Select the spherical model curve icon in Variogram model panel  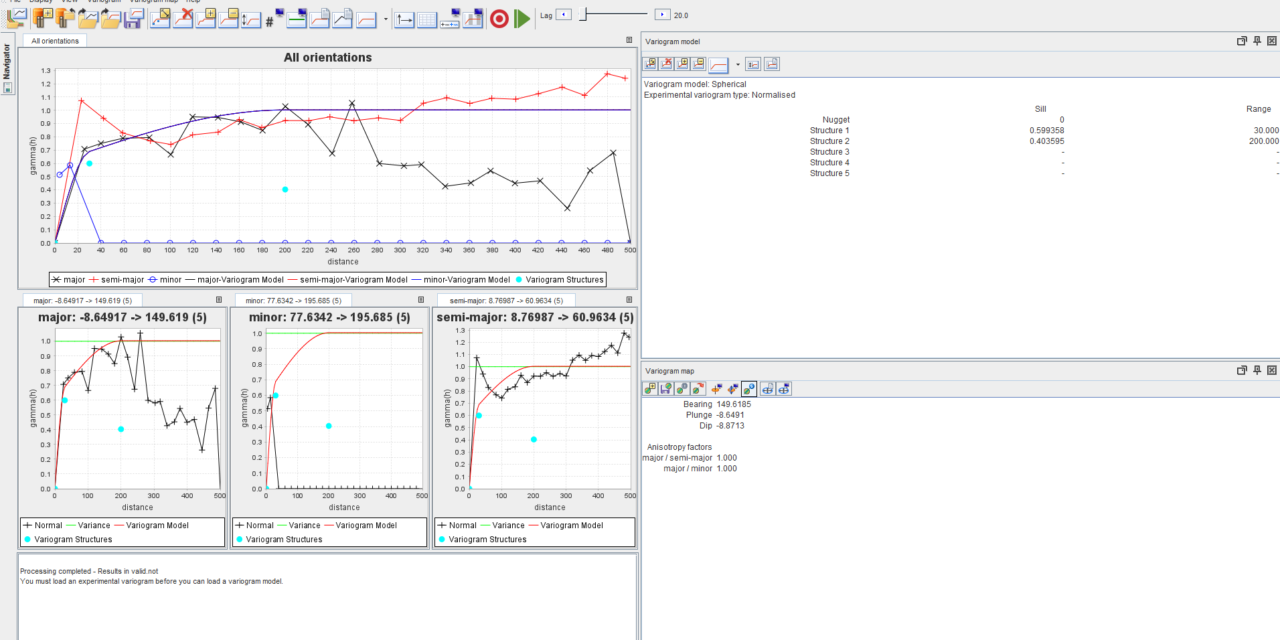[718, 63]
